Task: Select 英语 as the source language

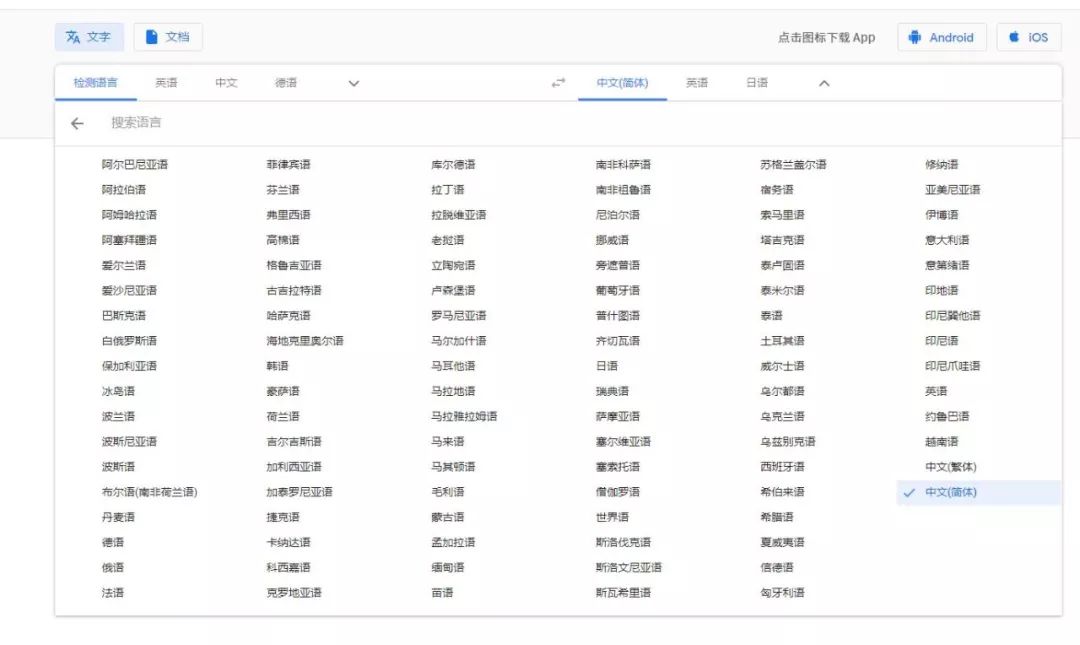Action: point(166,83)
